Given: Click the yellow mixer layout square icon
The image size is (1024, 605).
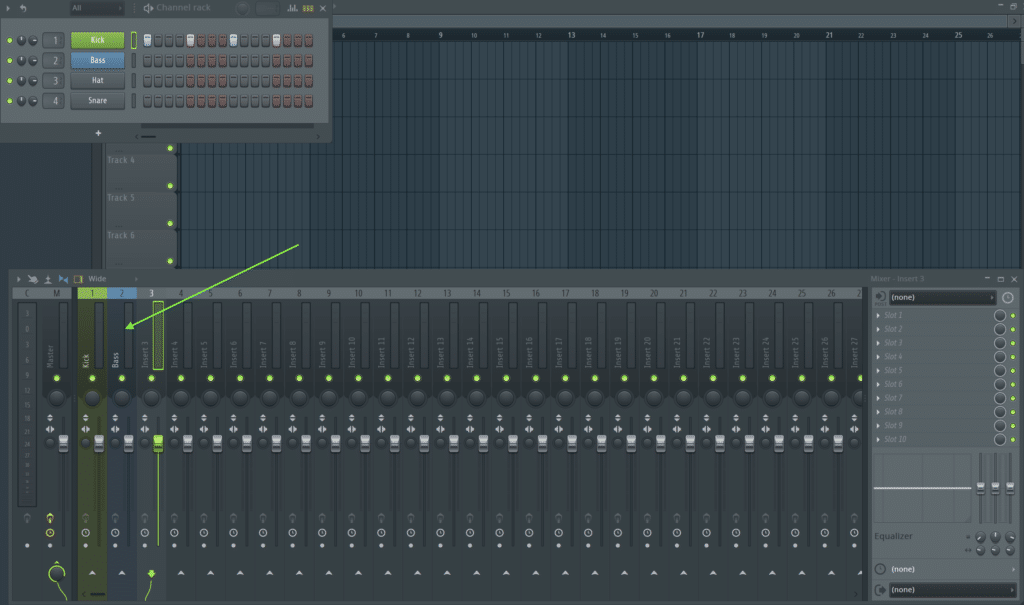Looking at the screenshot, I should pyautogui.click(x=78, y=279).
